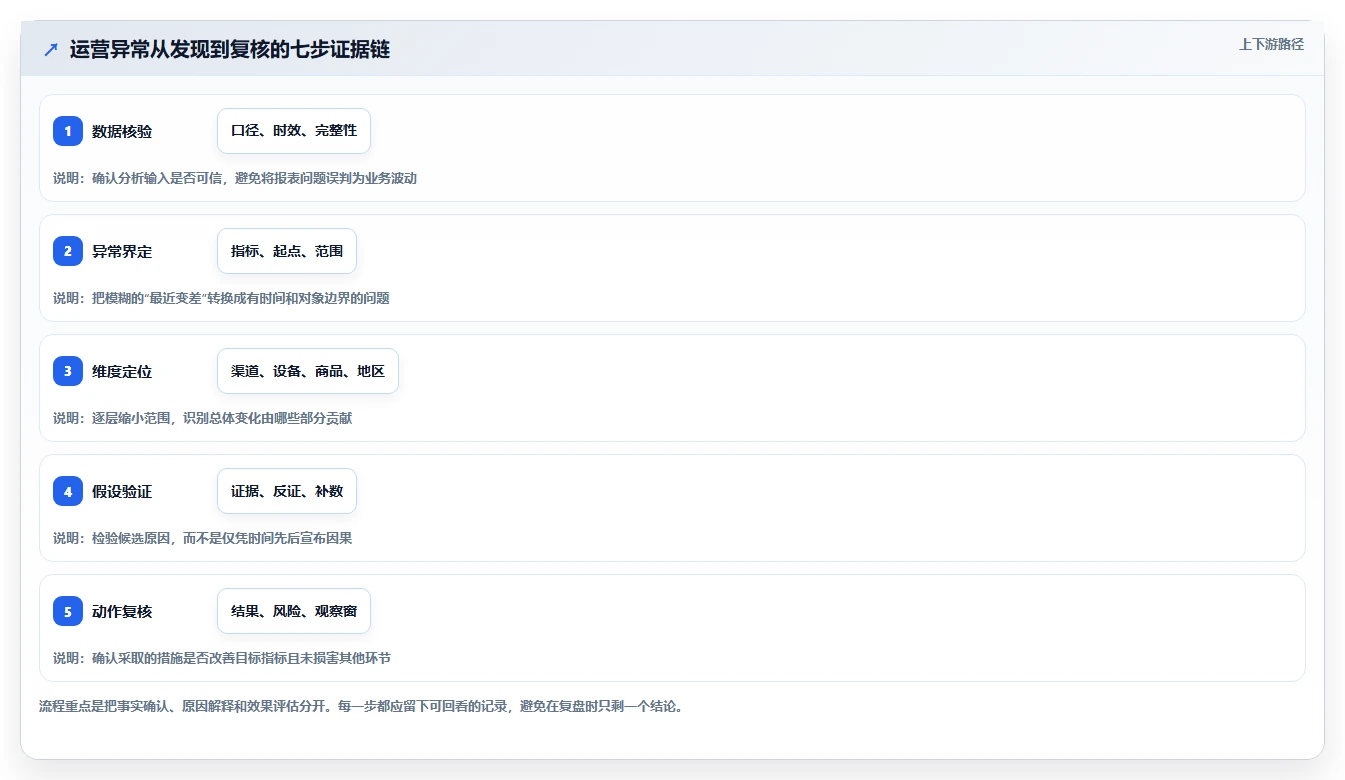Click the arrow icon beside the title

coord(51,50)
